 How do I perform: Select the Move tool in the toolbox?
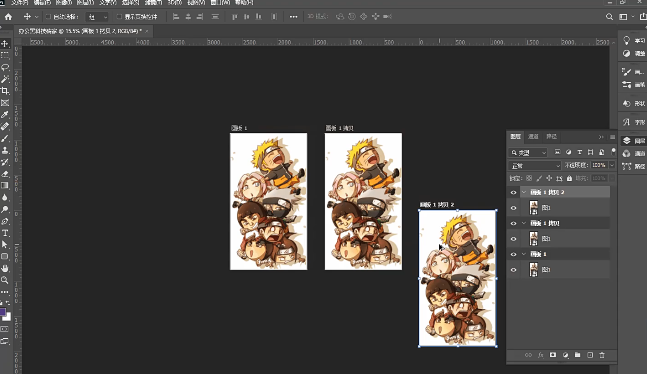point(5,43)
